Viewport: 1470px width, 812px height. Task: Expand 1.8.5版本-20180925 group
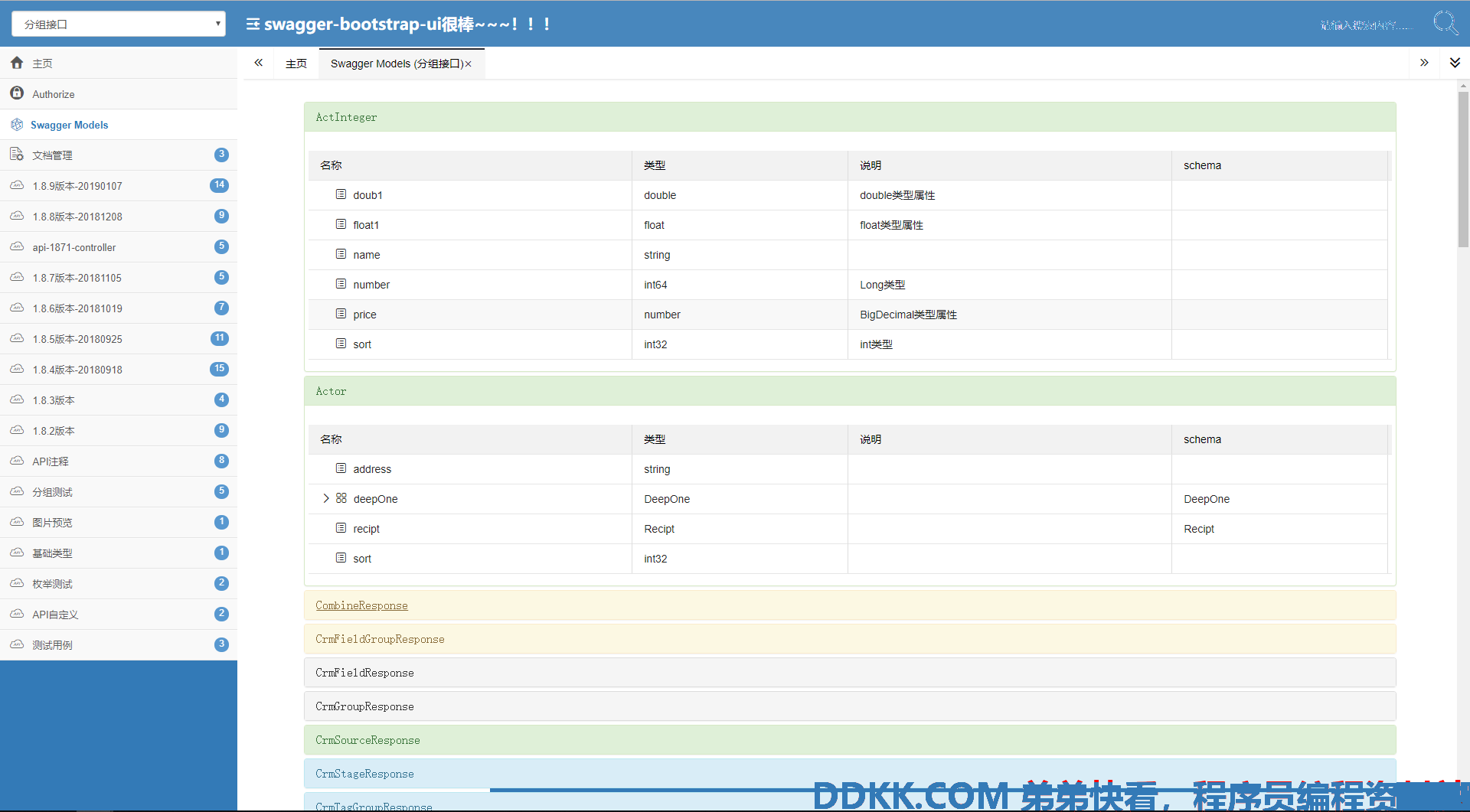tap(119, 339)
